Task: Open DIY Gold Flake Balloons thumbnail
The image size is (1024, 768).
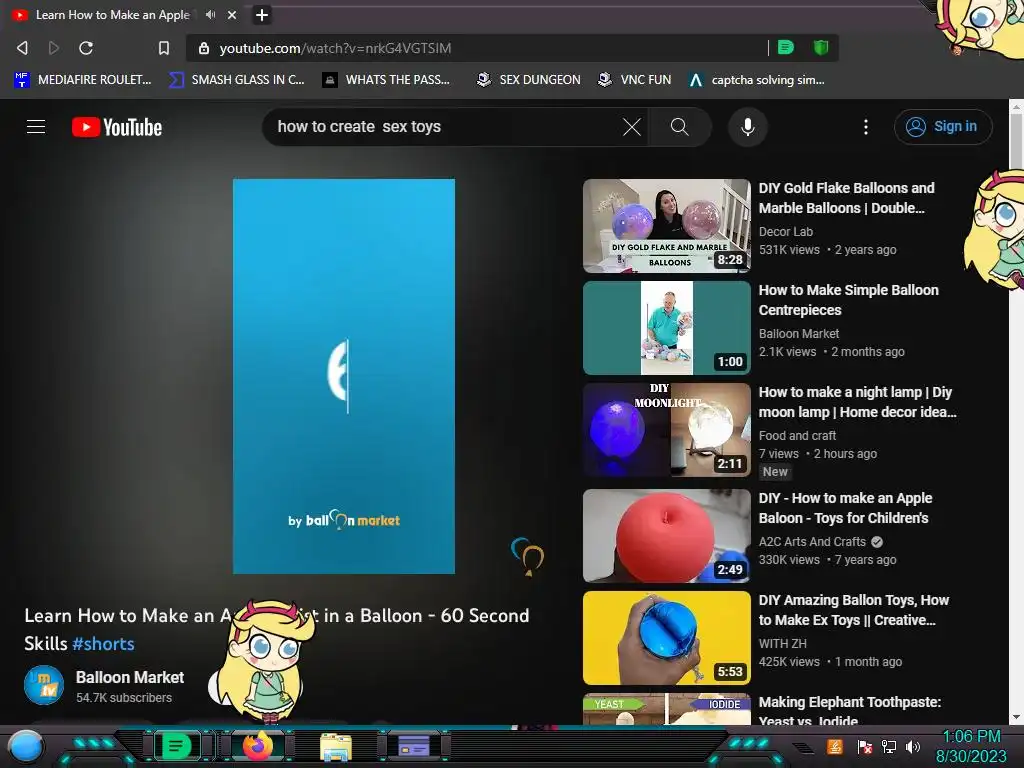Action: click(666, 226)
